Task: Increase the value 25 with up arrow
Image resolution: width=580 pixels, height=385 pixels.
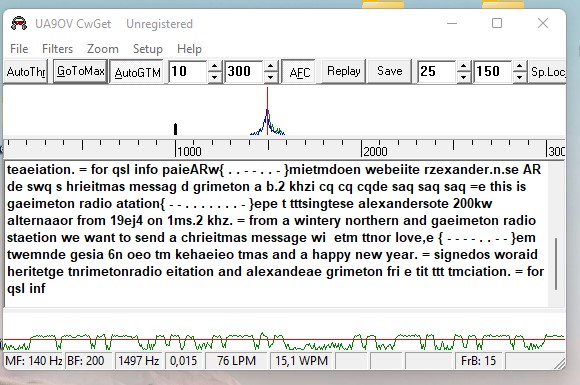Action: coord(463,67)
